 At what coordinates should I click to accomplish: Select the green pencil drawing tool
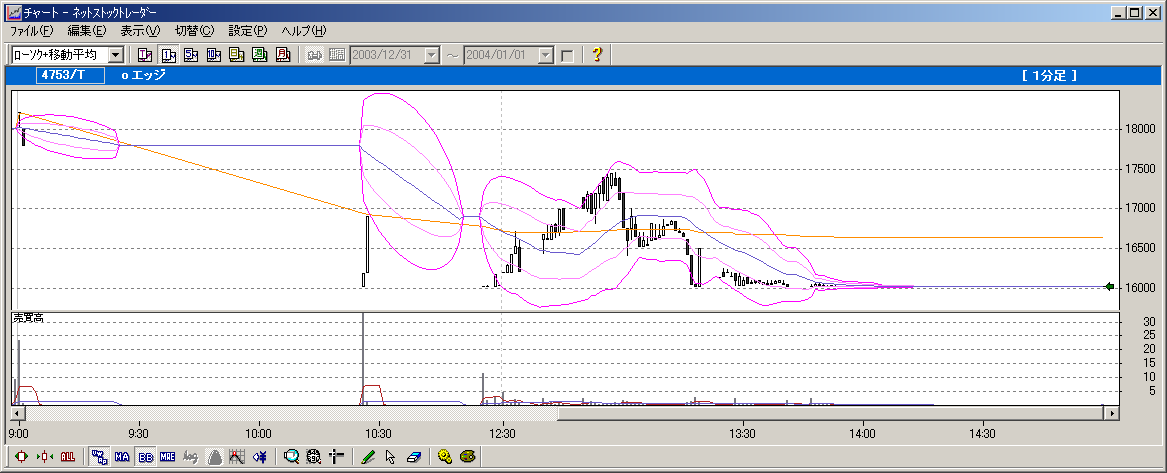click(x=368, y=457)
